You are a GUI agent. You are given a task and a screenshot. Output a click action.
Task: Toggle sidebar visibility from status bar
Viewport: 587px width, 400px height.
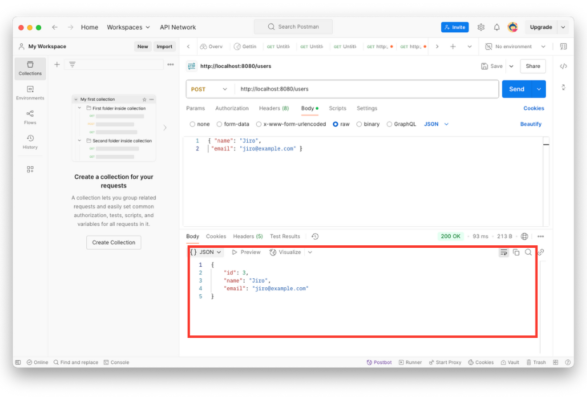click(18, 362)
